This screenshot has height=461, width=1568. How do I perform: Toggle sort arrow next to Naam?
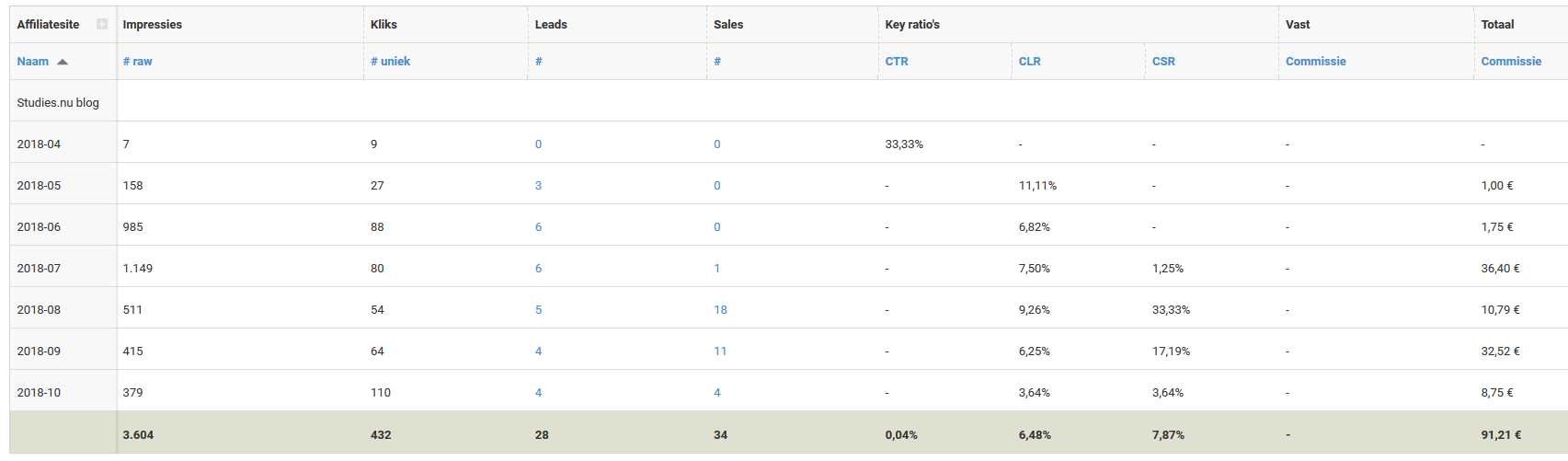[x=63, y=62]
